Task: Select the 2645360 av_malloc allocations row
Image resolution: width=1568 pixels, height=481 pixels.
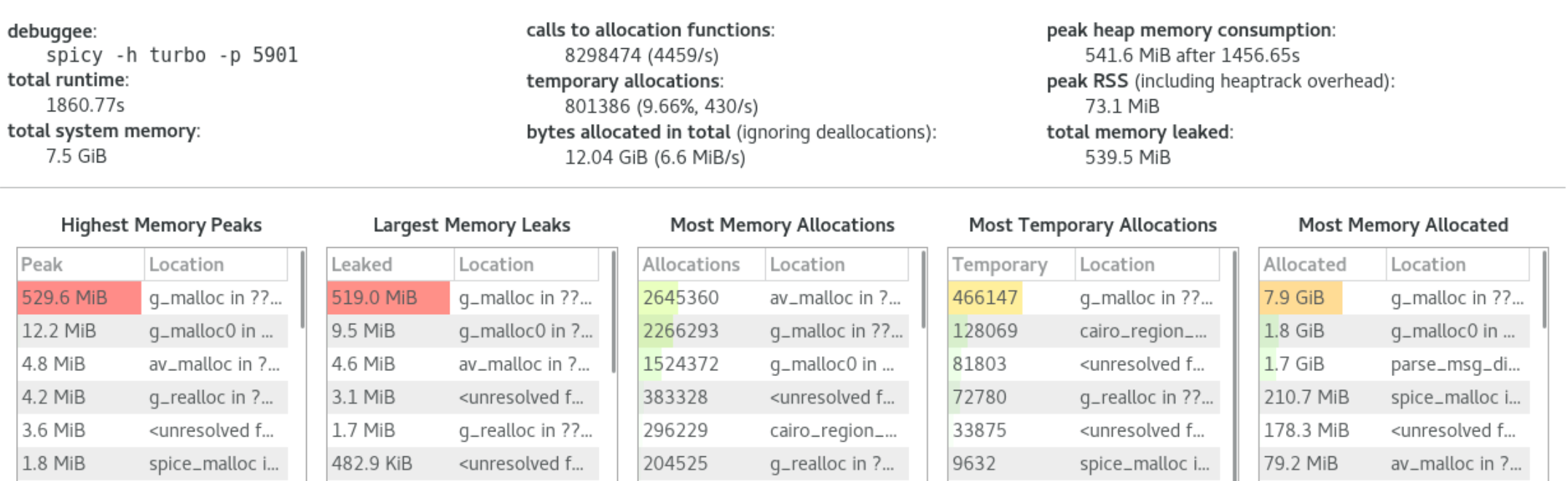Action: [x=774, y=298]
